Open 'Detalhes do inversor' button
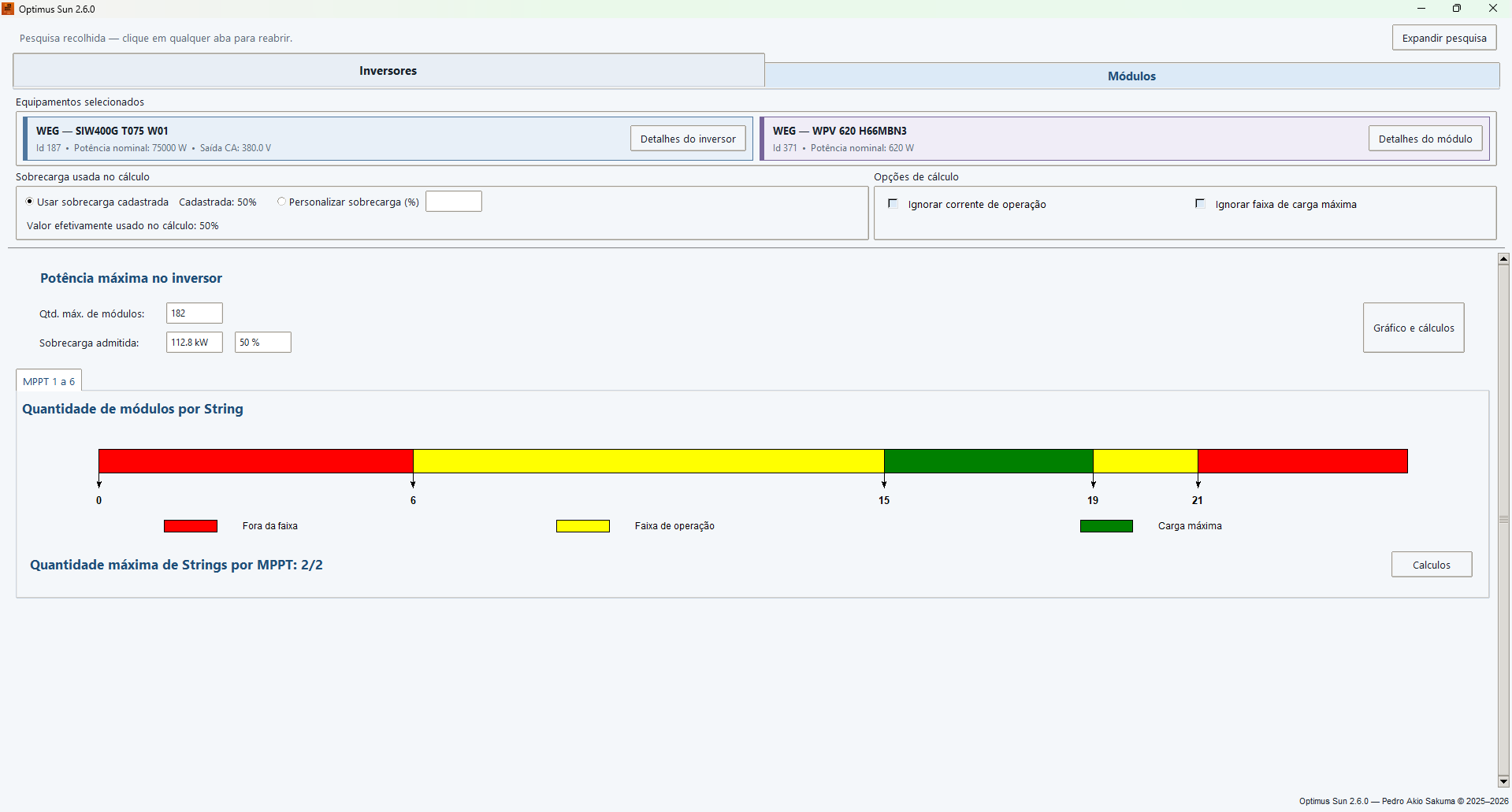 point(688,139)
